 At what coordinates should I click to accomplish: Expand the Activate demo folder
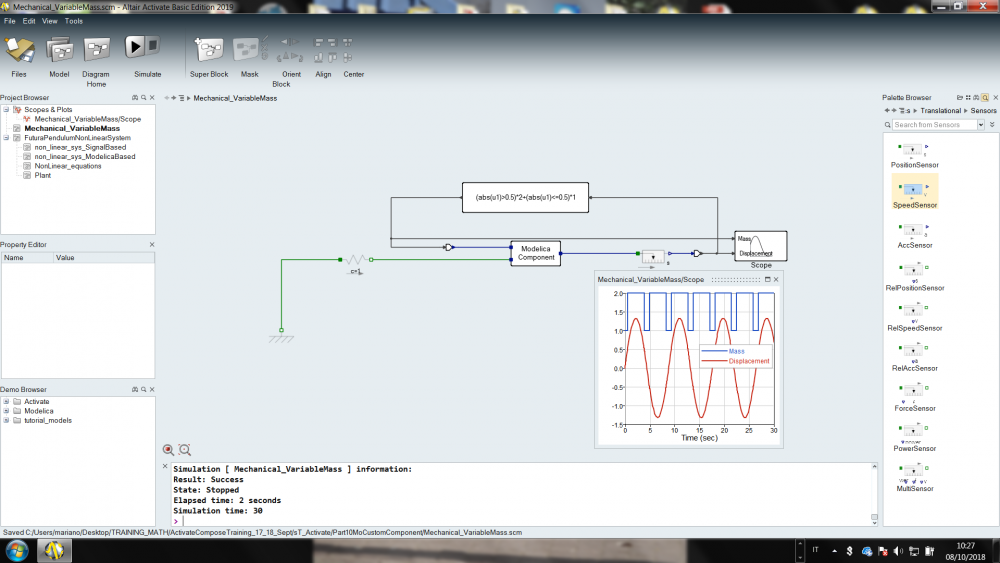point(6,402)
